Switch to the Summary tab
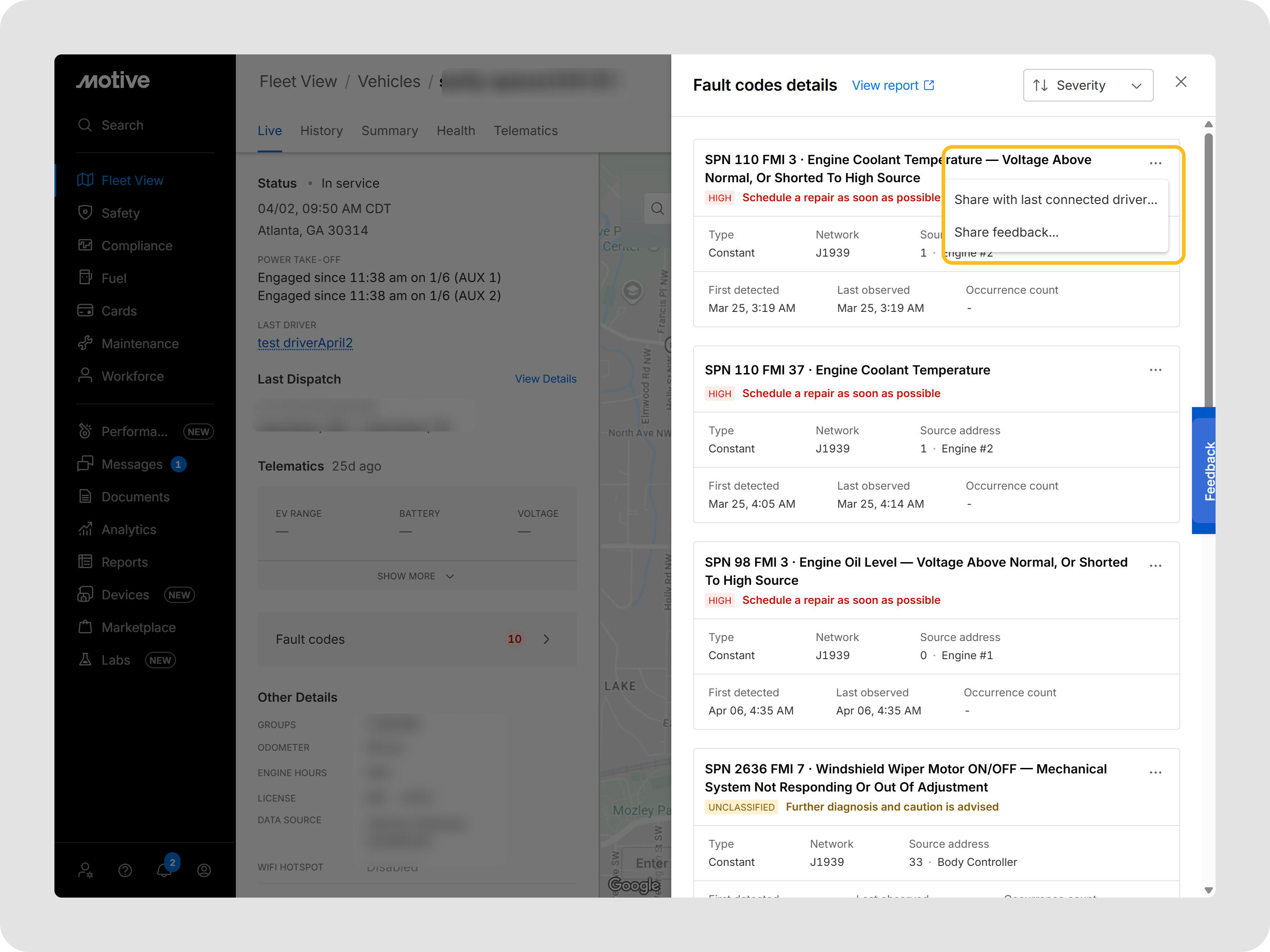The height and width of the screenshot is (952, 1270). click(390, 131)
